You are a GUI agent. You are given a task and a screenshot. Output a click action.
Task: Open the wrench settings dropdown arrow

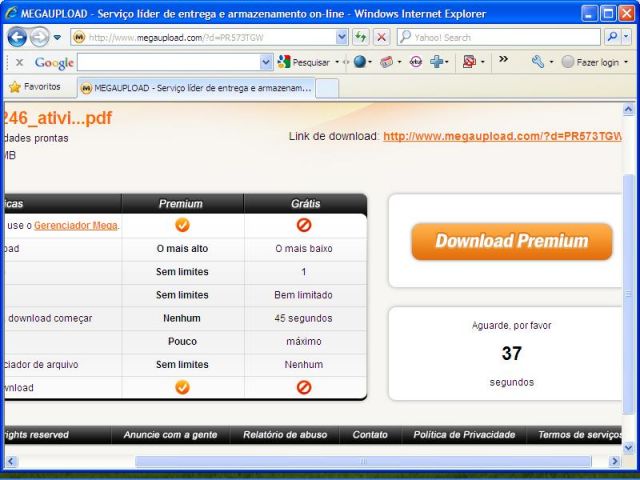(x=551, y=62)
